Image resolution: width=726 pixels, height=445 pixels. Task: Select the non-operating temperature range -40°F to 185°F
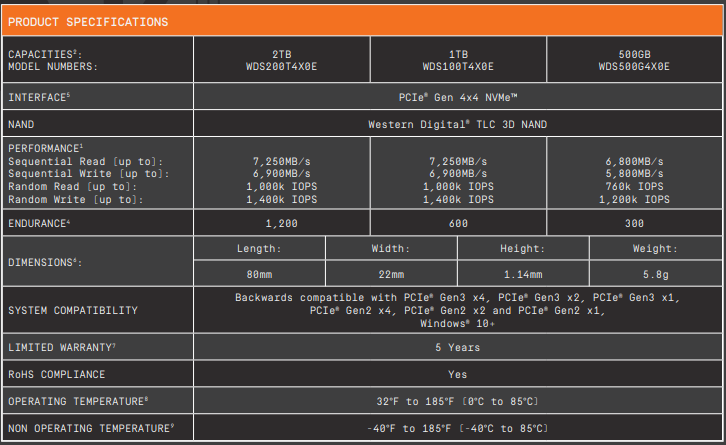coord(457,430)
